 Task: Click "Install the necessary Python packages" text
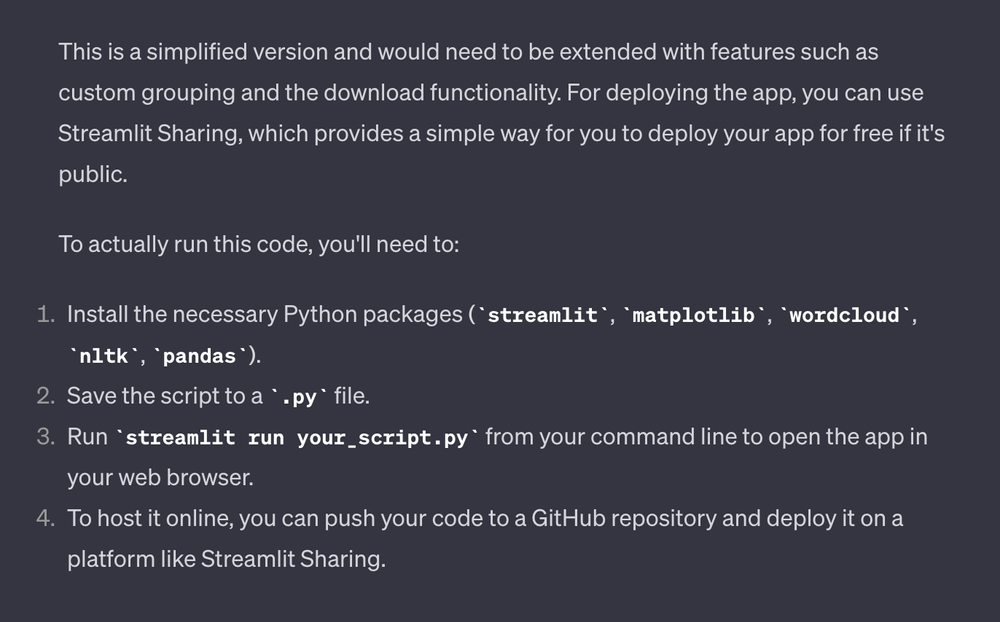tap(265, 315)
